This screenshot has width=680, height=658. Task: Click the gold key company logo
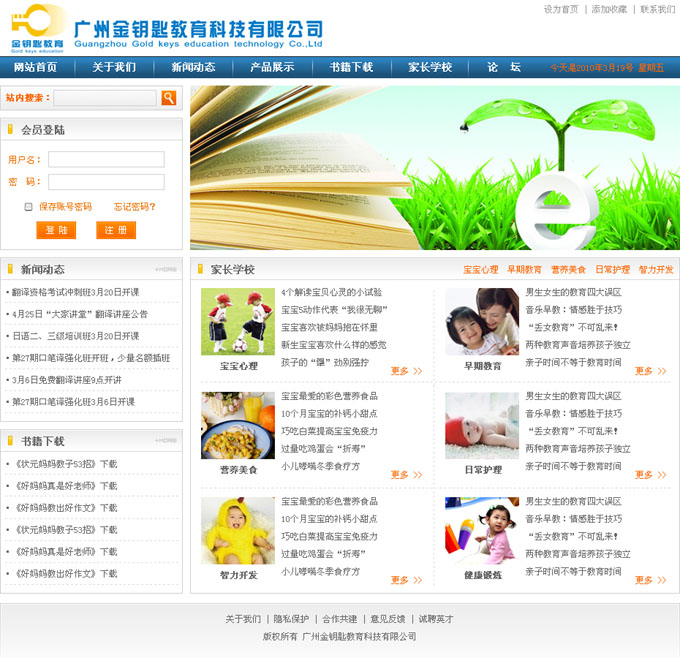(38, 26)
